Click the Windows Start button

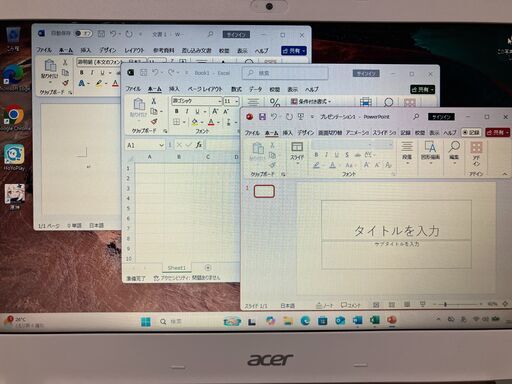(x=146, y=321)
